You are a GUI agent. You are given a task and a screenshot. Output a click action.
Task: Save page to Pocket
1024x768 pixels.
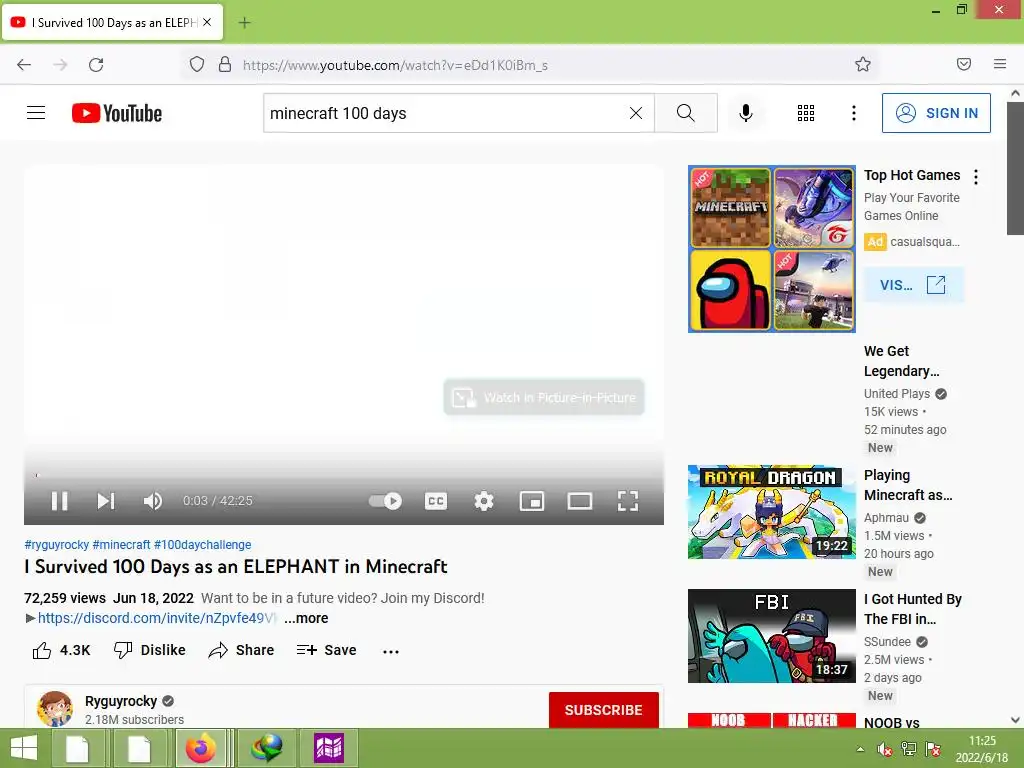tap(964, 64)
